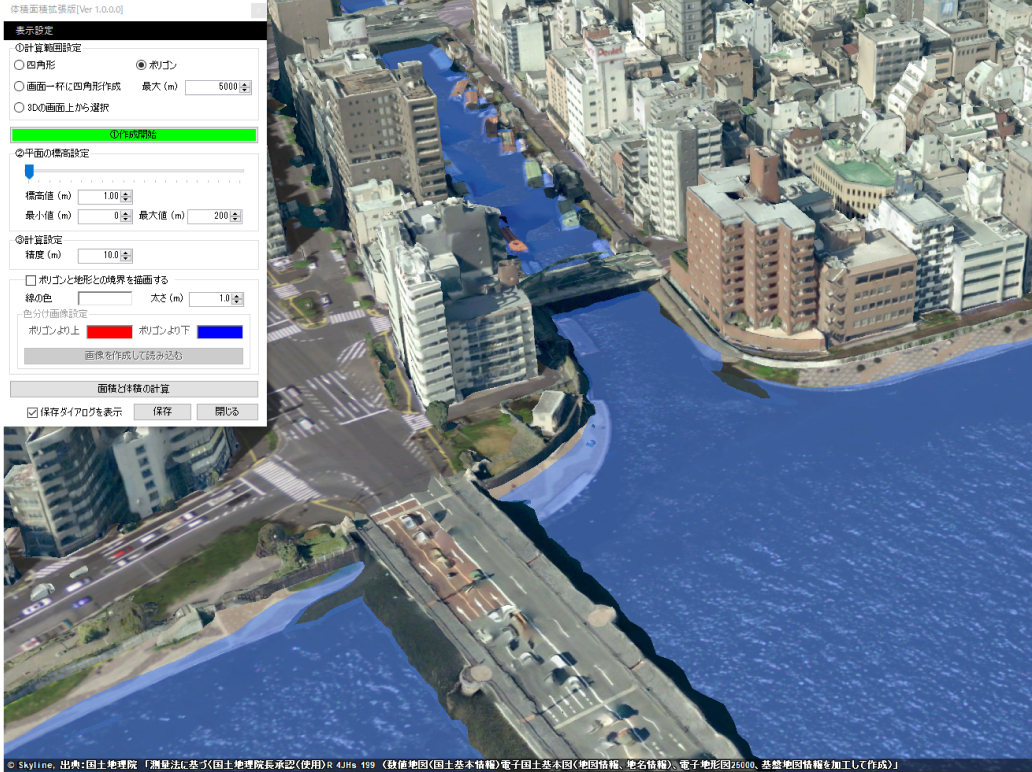Increase 最大値 (m) using the up stepper
Screen dimensions: 1032x772
tap(235, 213)
